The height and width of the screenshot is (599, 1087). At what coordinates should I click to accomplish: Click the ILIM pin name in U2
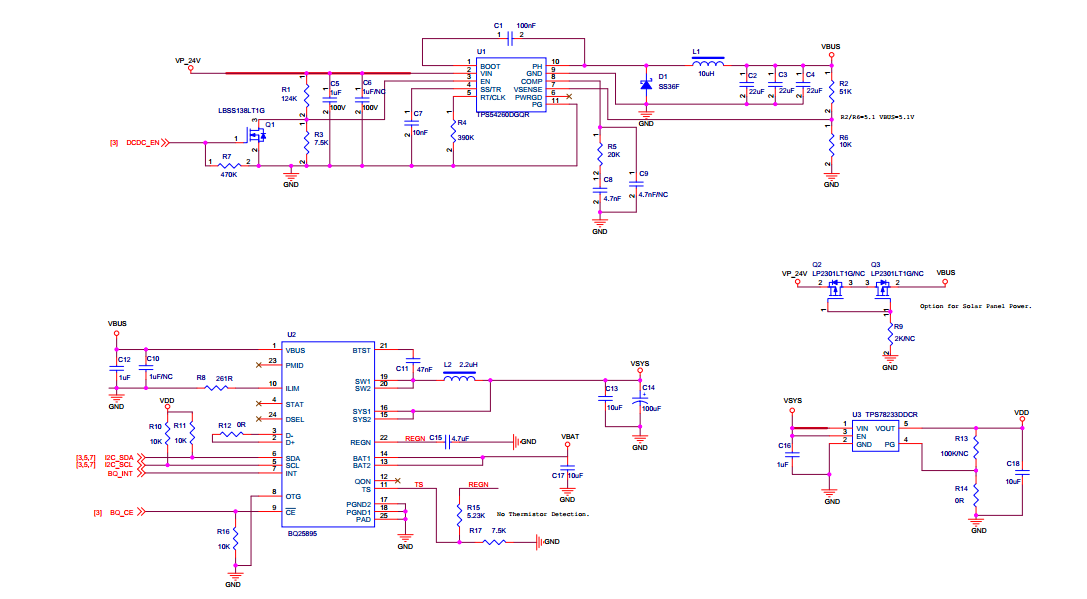point(293,389)
